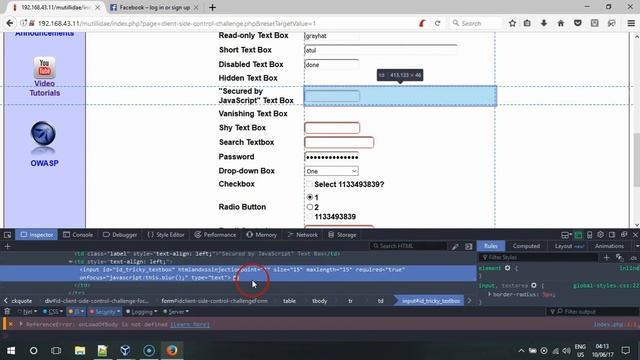
Task: Open Cortana search circle on taskbar
Action: 33,350
